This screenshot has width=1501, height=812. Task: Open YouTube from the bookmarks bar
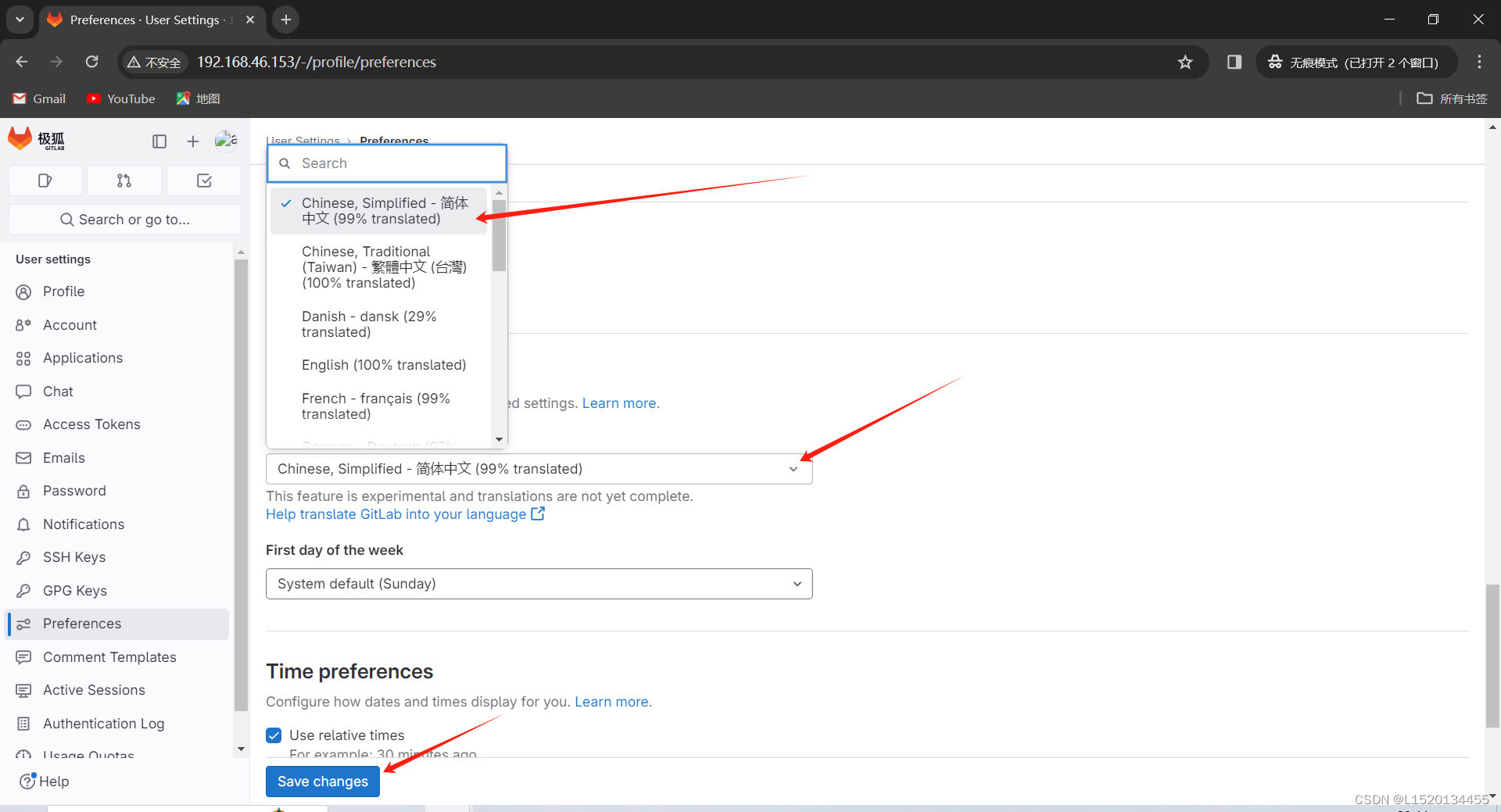tap(120, 98)
